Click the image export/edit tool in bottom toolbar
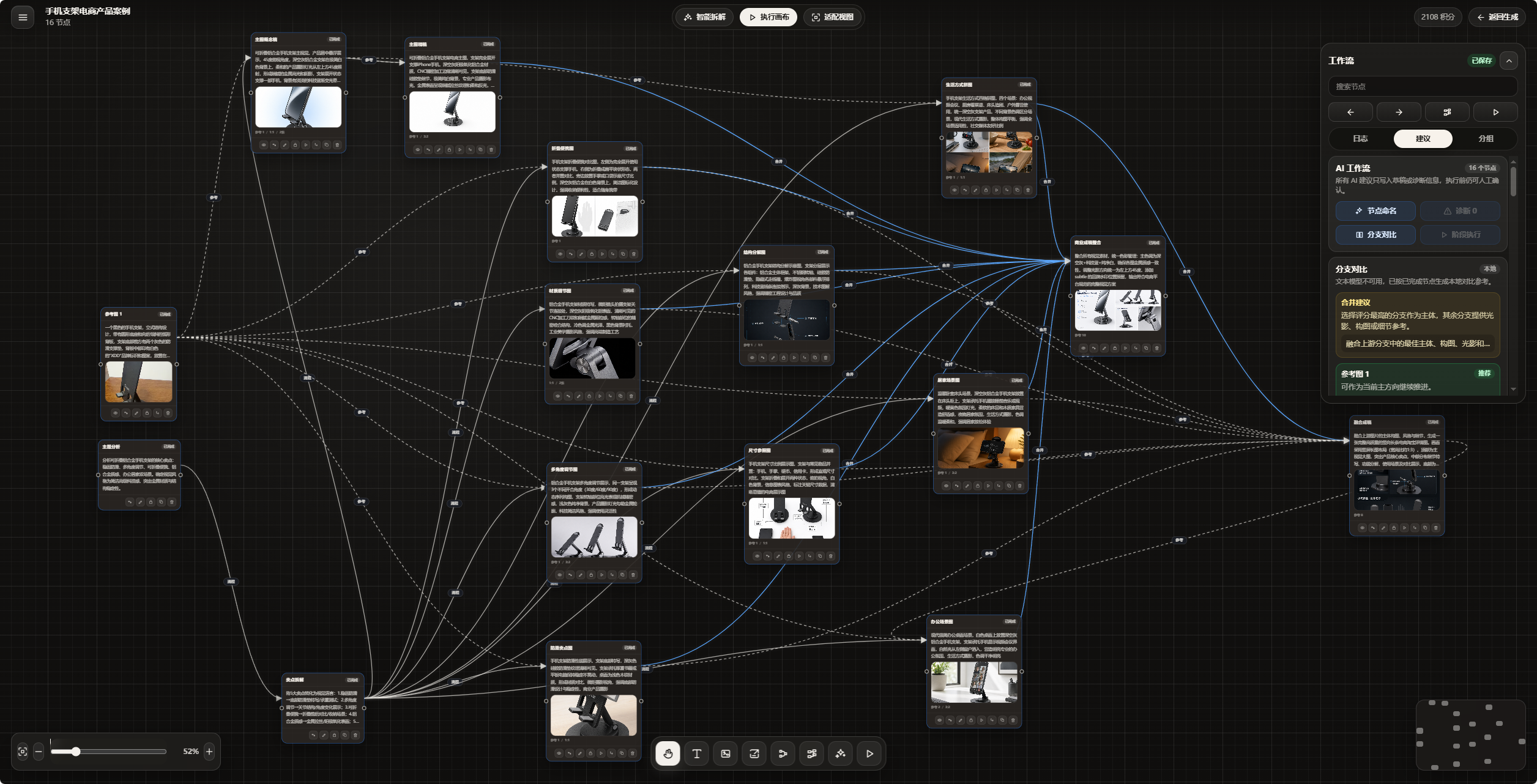1537x784 pixels. coord(754,753)
